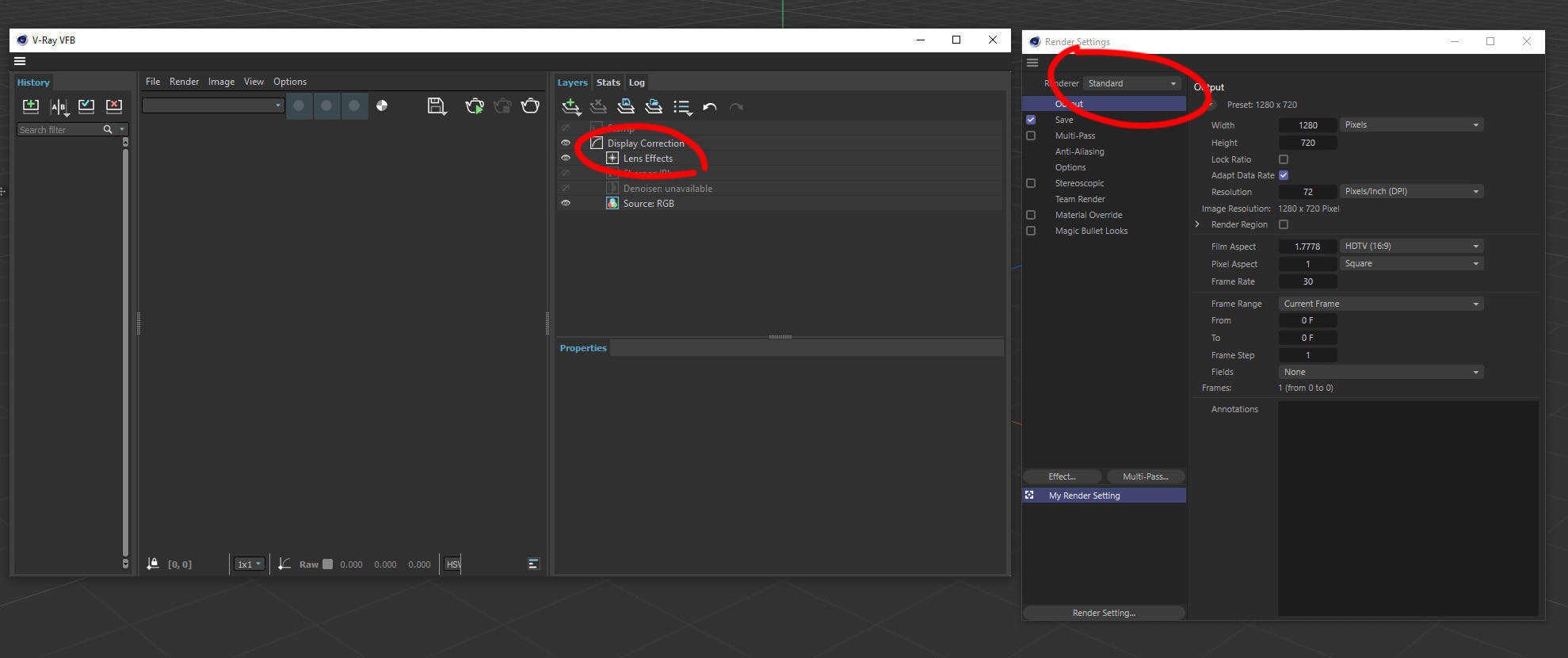Hide the Source: RGB layer via eye
This screenshot has width=1568, height=658.
[x=566, y=203]
